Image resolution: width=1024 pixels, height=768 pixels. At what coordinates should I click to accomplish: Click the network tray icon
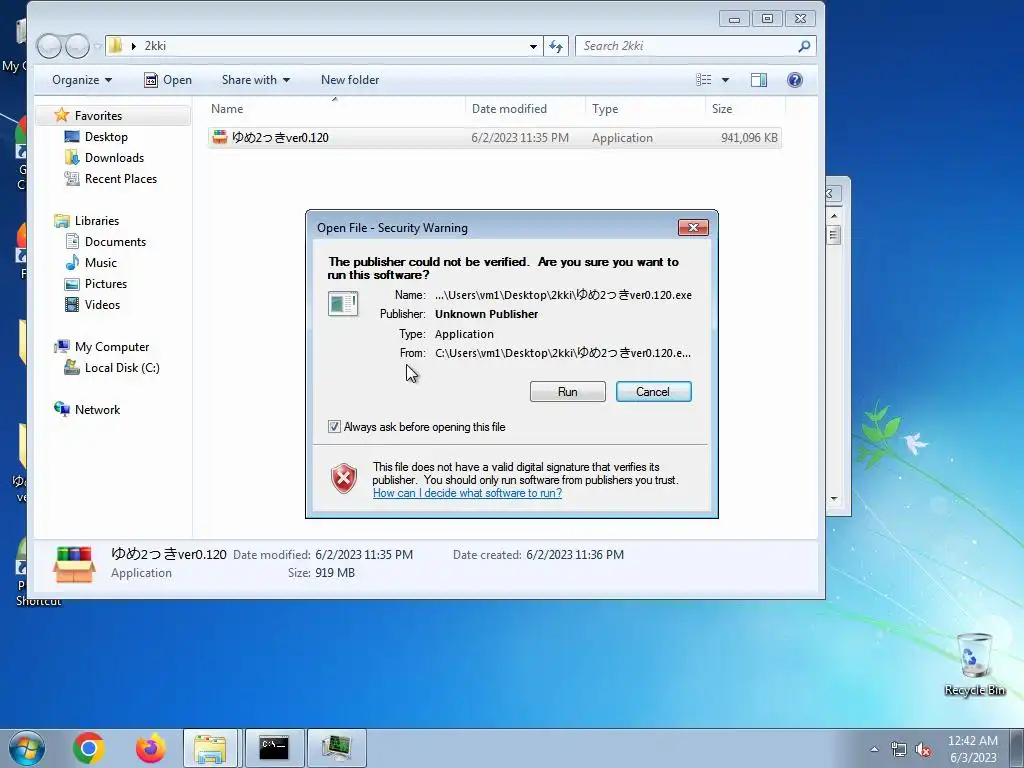tap(899, 750)
